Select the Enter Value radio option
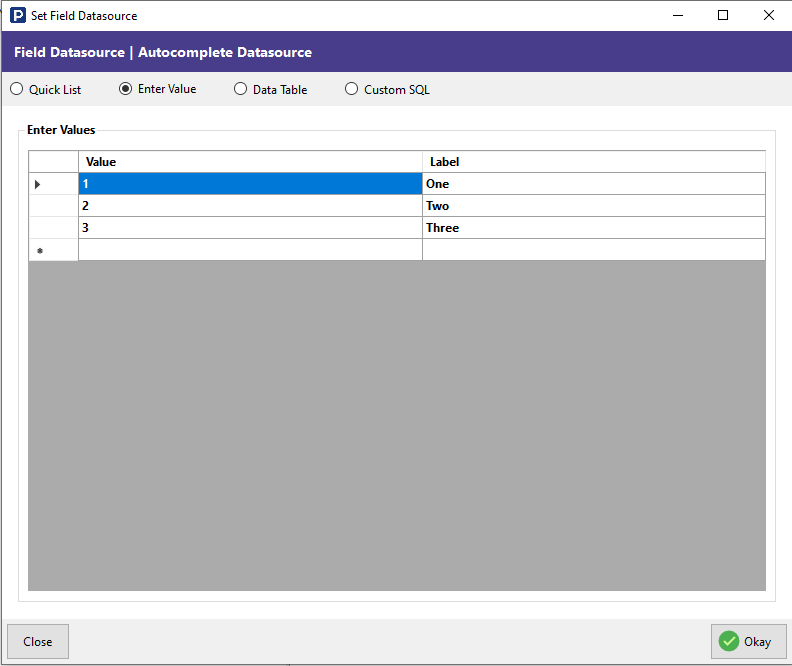The image size is (792, 666). pos(126,89)
